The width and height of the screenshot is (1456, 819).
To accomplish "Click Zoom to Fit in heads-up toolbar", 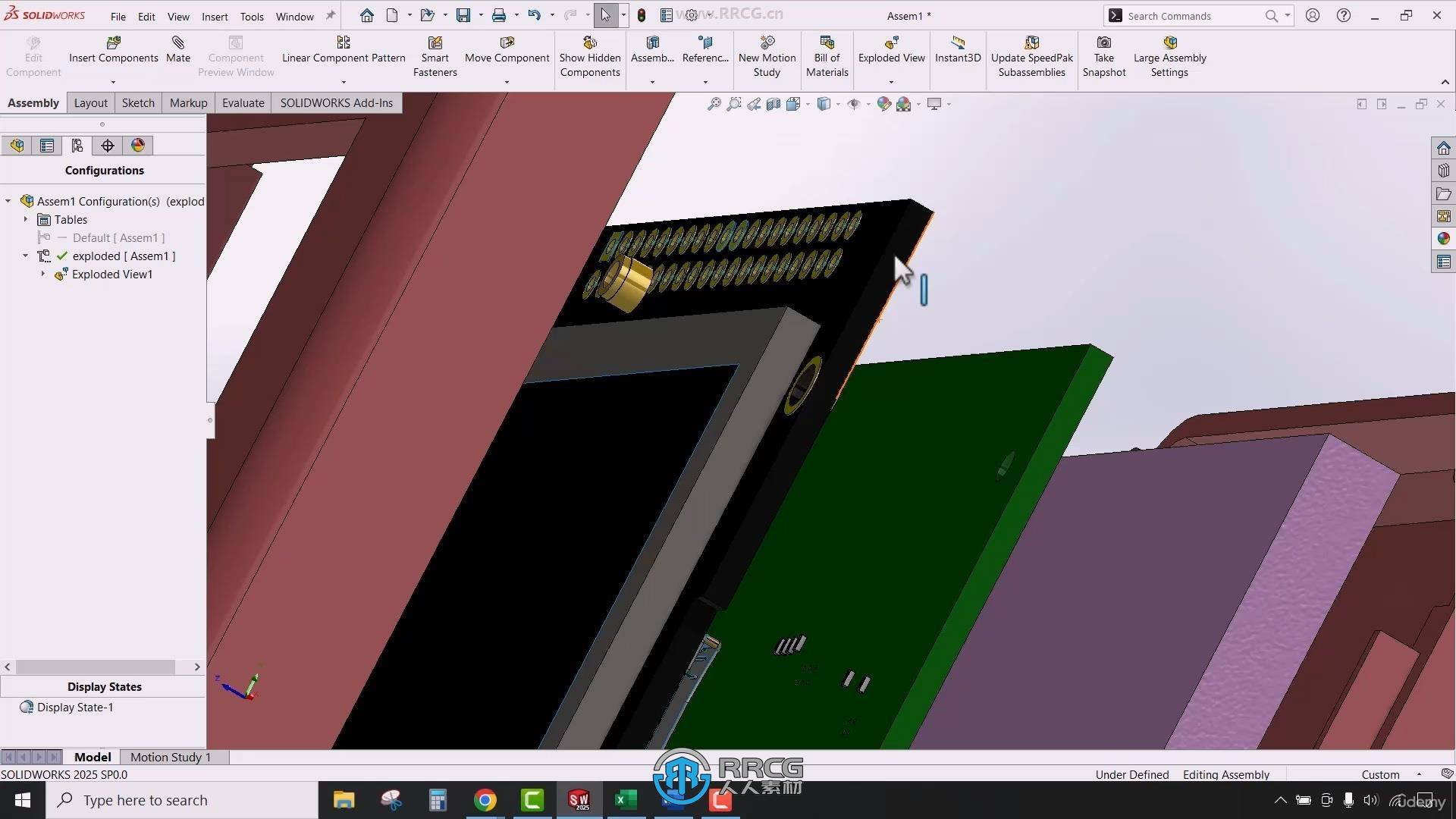I will click(x=714, y=105).
